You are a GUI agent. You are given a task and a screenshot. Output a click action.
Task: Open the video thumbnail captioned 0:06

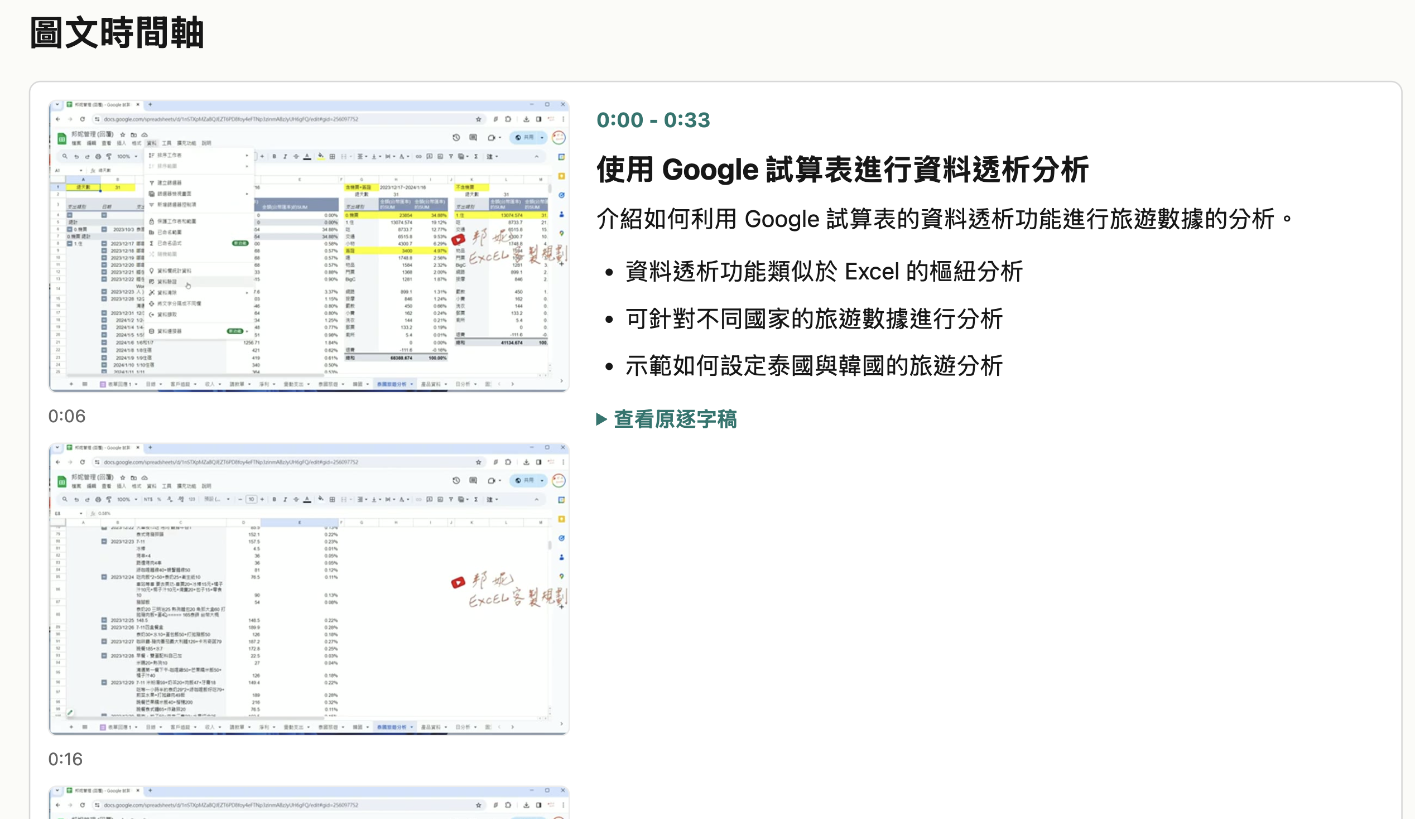coord(309,246)
